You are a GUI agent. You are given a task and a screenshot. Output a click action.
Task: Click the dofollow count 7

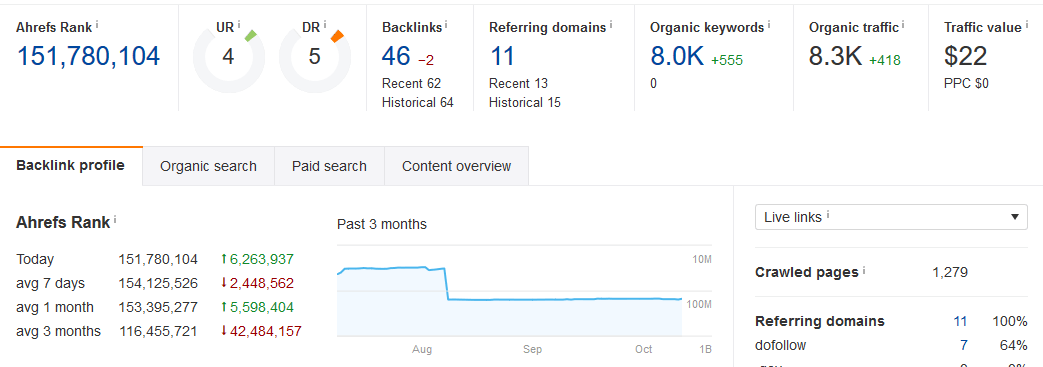click(x=964, y=345)
